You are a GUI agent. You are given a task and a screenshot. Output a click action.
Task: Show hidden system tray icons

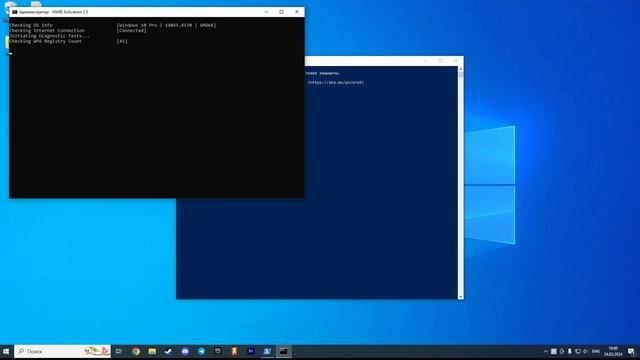(546, 351)
